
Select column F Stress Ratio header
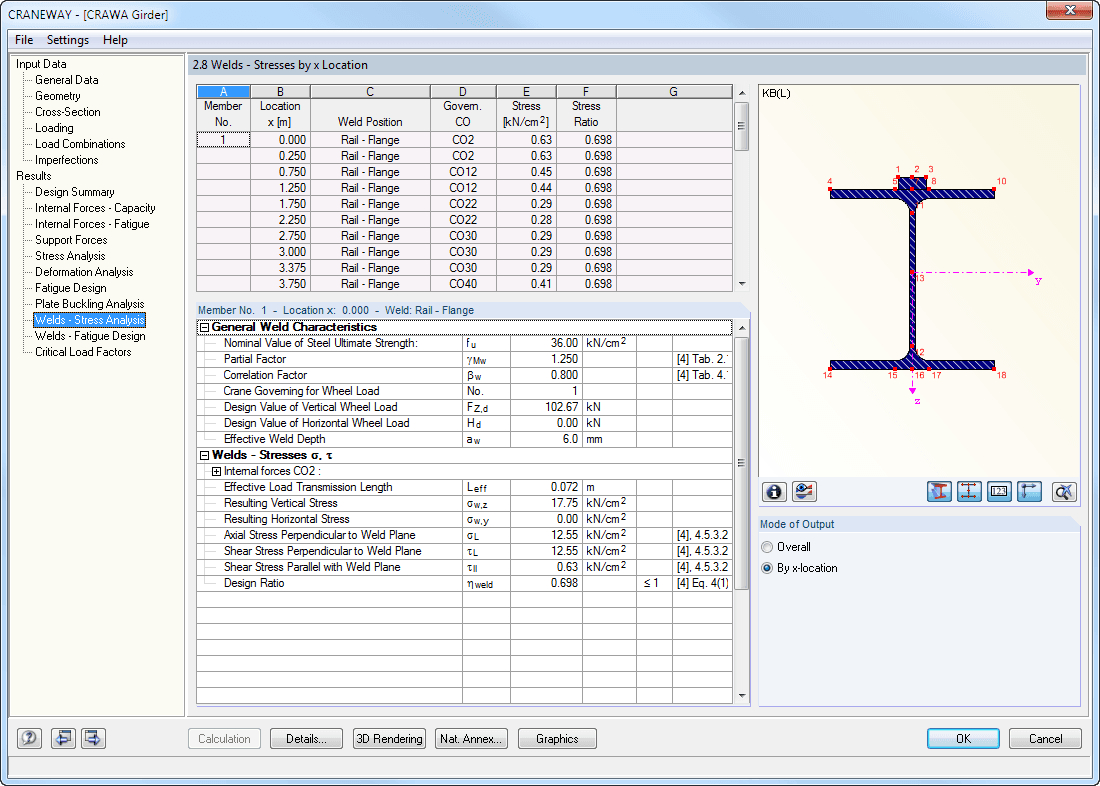point(586,92)
